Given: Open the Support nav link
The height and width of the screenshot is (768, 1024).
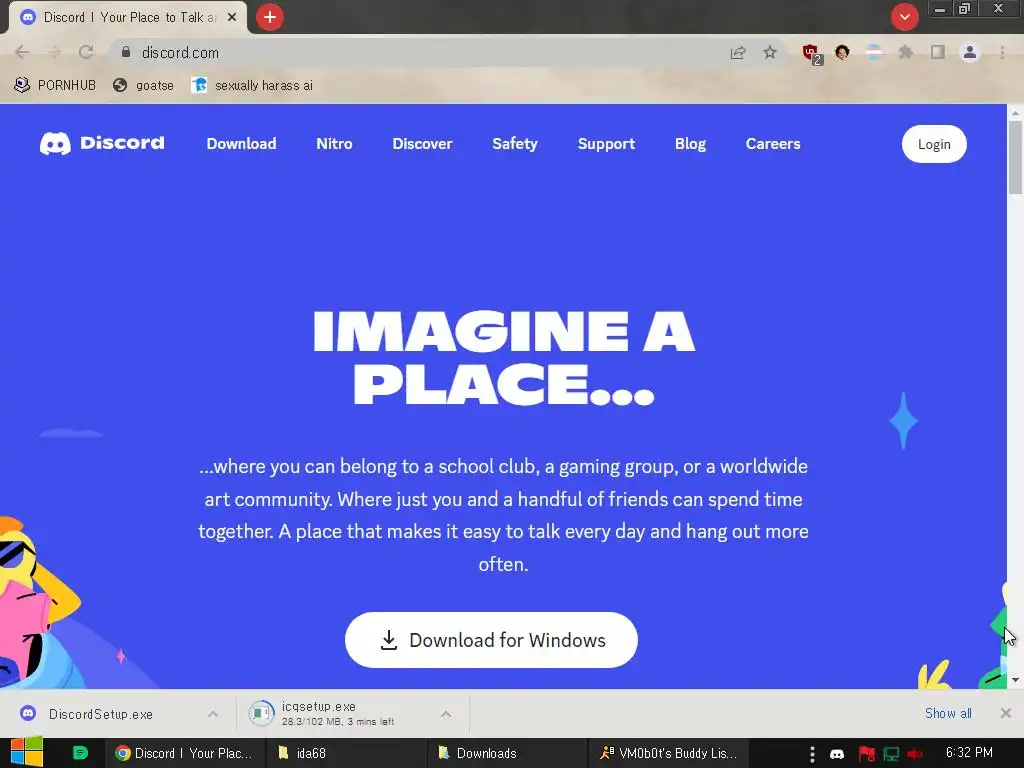Looking at the screenshot, I should [606, 144].
